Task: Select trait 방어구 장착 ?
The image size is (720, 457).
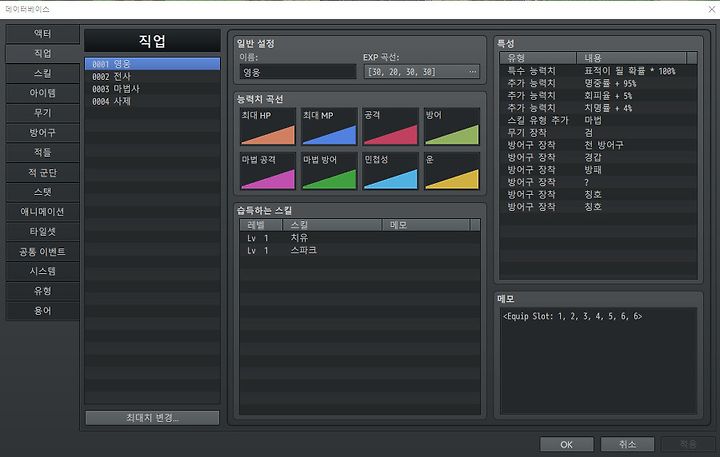Action: [598, 182]
